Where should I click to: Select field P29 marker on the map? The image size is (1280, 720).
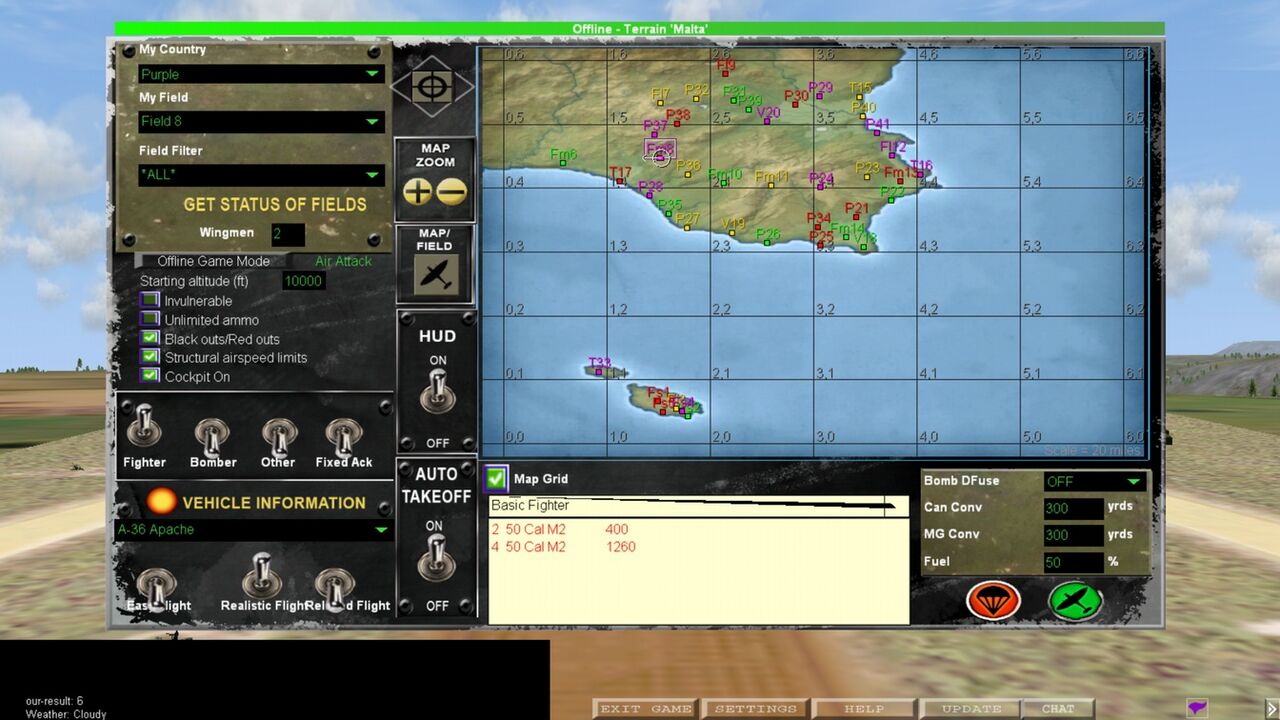[818, 97]
